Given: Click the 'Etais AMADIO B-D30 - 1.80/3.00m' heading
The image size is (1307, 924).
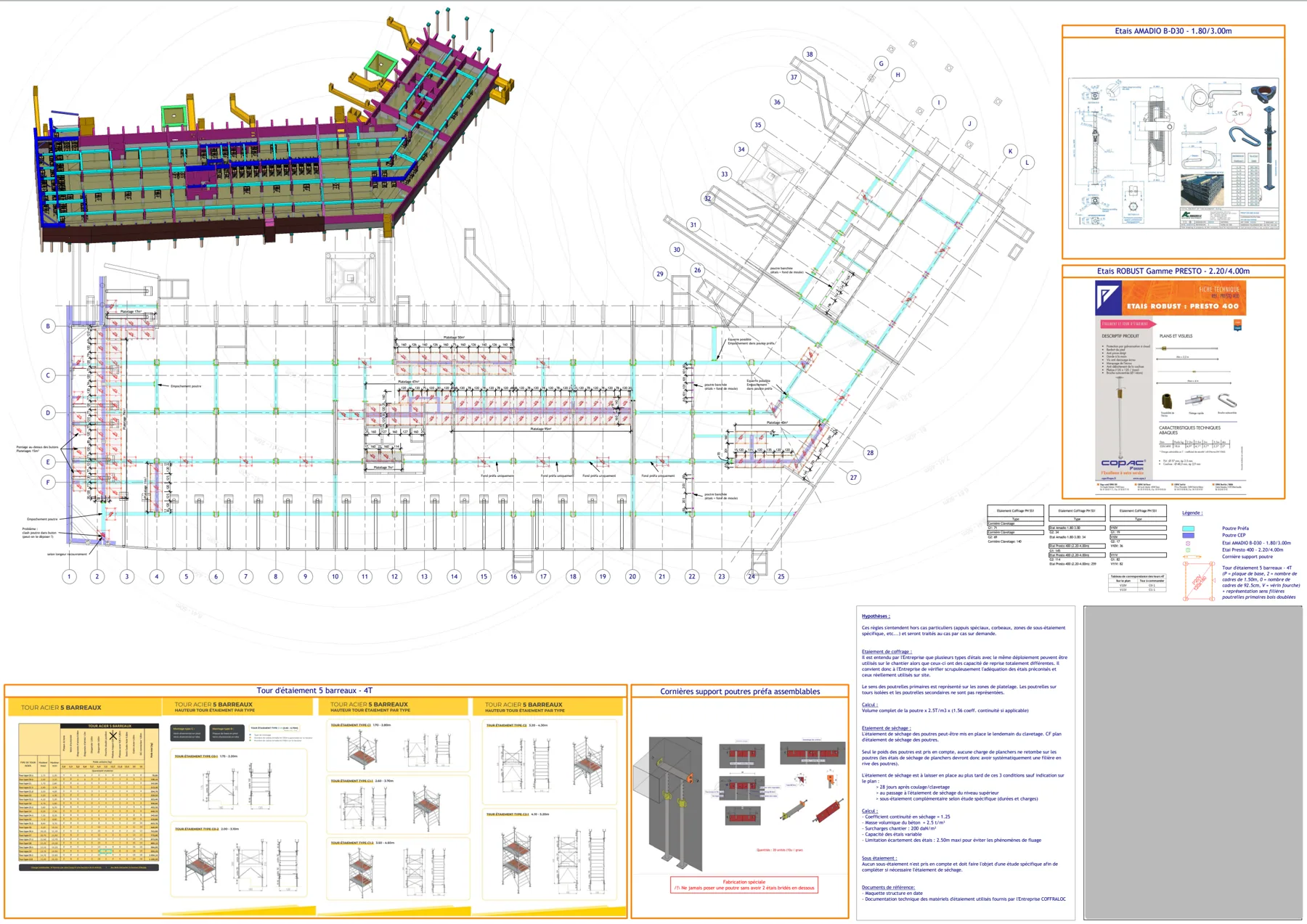Looking at the screenshot, I should coord(1173,31).
